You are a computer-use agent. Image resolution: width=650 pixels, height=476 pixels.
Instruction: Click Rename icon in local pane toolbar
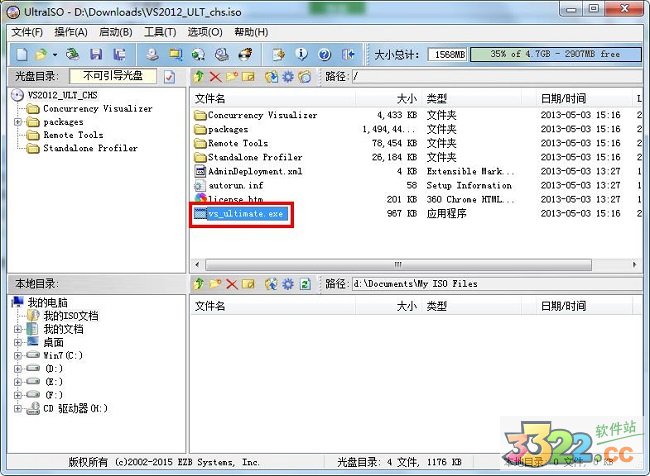pyautogui.click(x=248, y=284)
